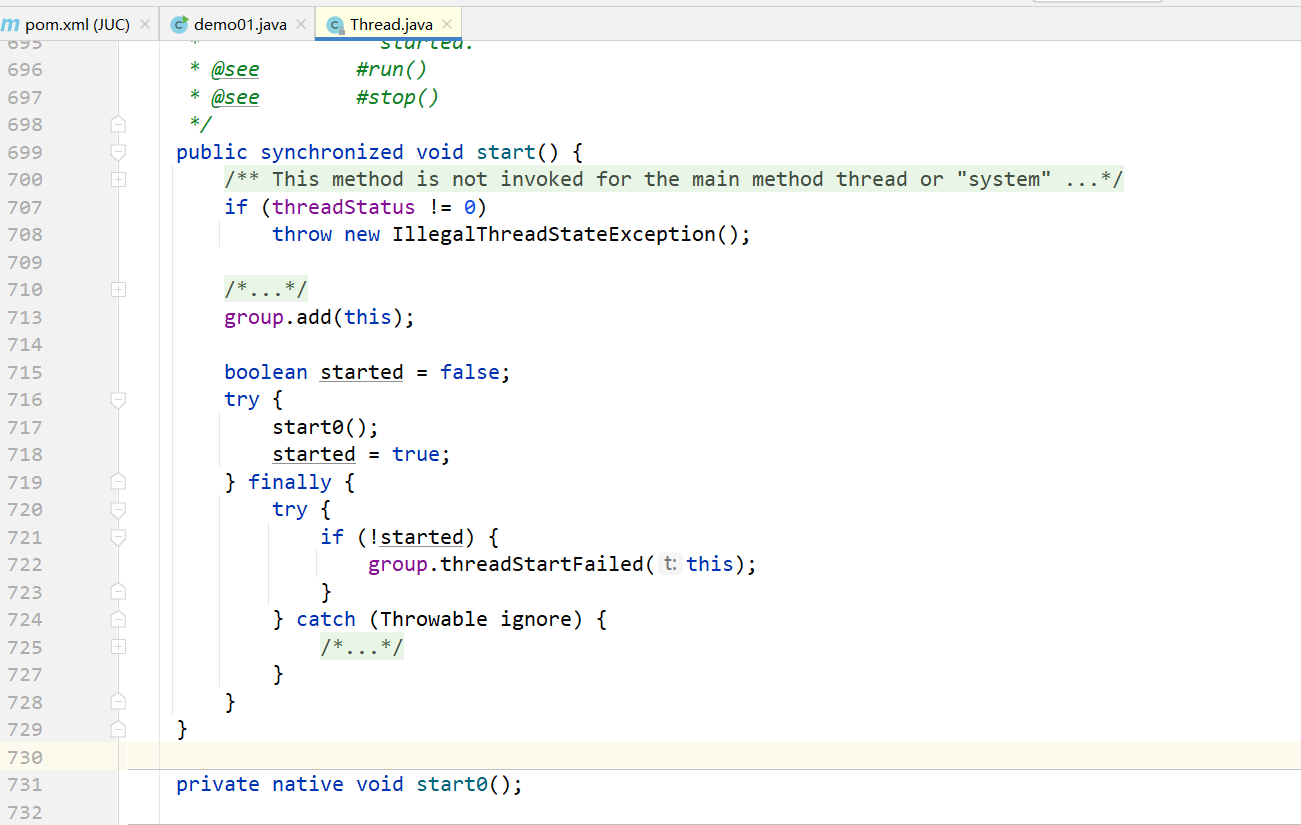Click the class icon on demo01.java tab

180,24
